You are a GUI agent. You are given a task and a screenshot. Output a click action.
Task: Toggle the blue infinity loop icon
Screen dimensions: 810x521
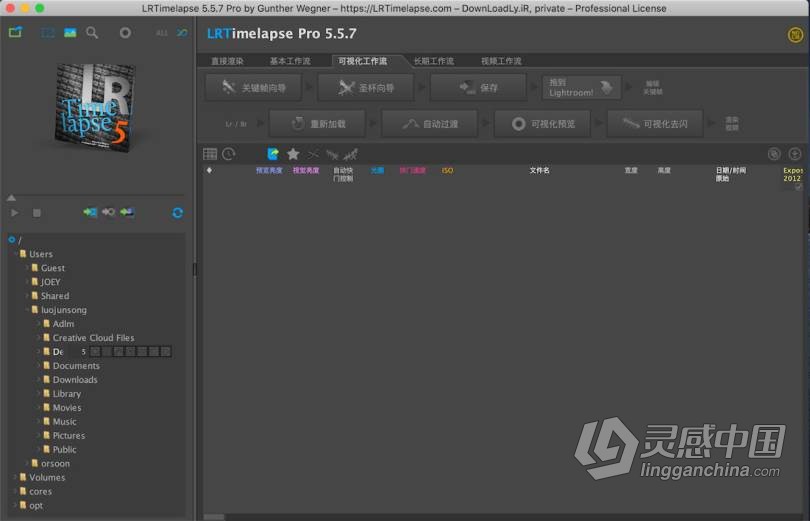(182, 33)
